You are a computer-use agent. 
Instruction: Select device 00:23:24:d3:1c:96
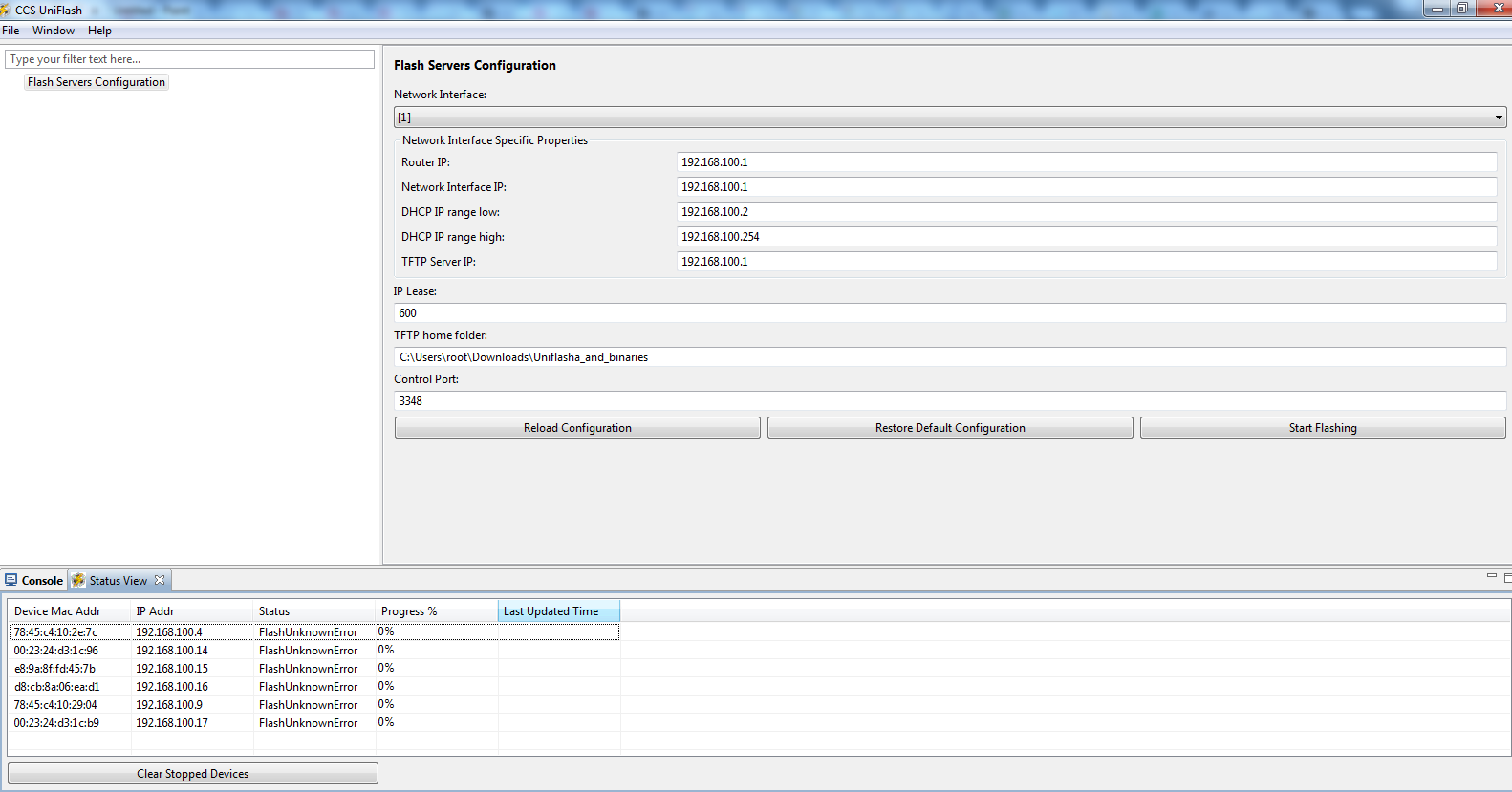point(55,651)
